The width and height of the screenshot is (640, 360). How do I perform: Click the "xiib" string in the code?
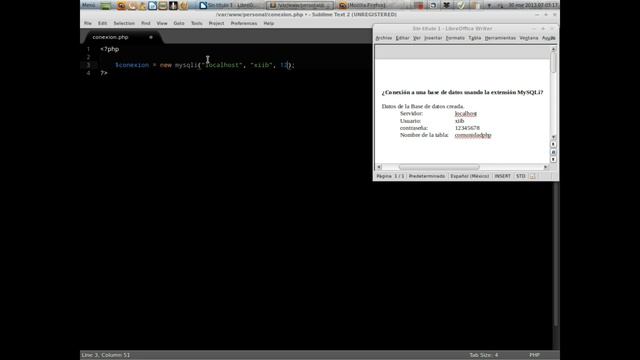tap(261, 65)
